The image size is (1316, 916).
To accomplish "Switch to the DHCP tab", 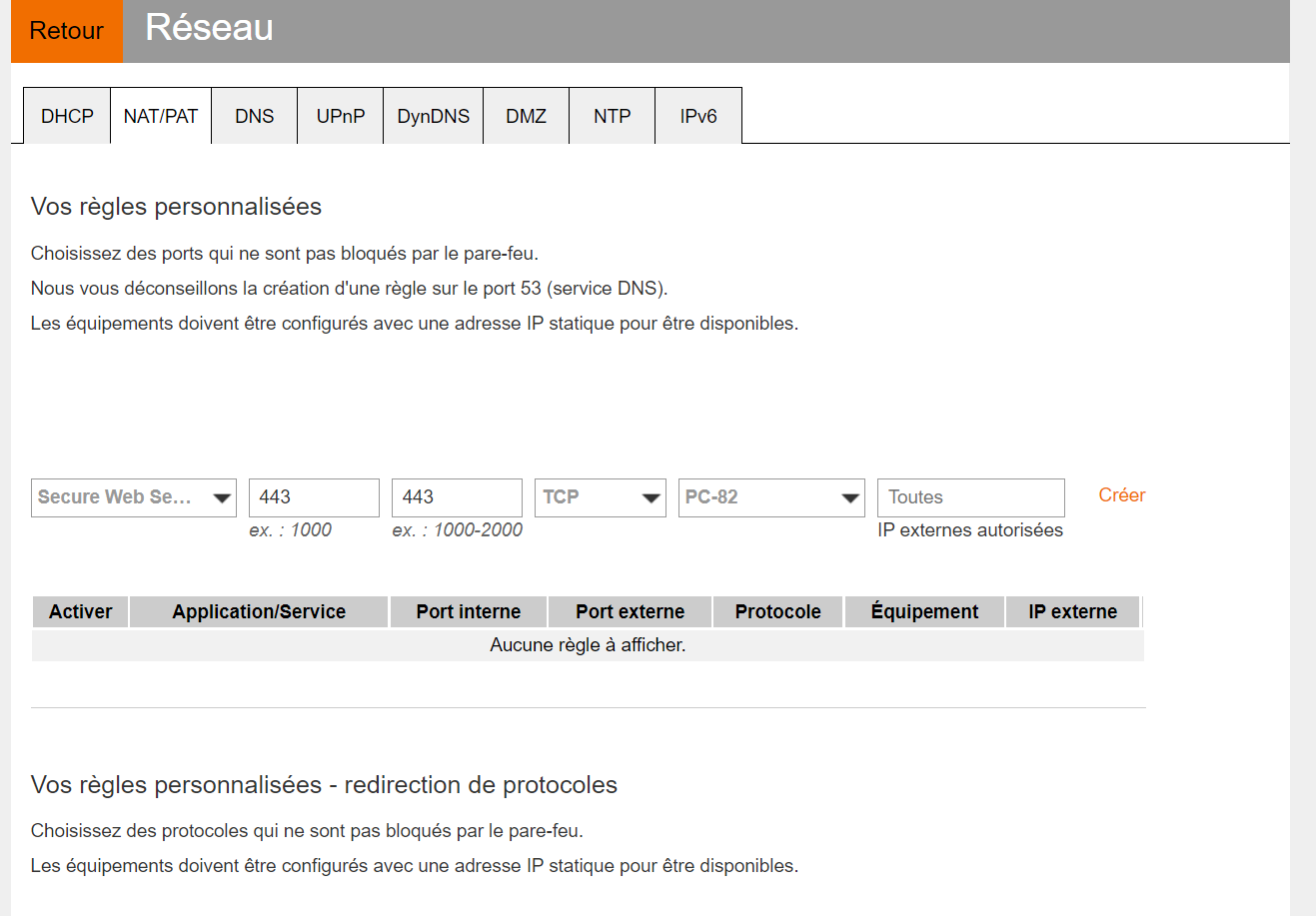I will (67, 116).
